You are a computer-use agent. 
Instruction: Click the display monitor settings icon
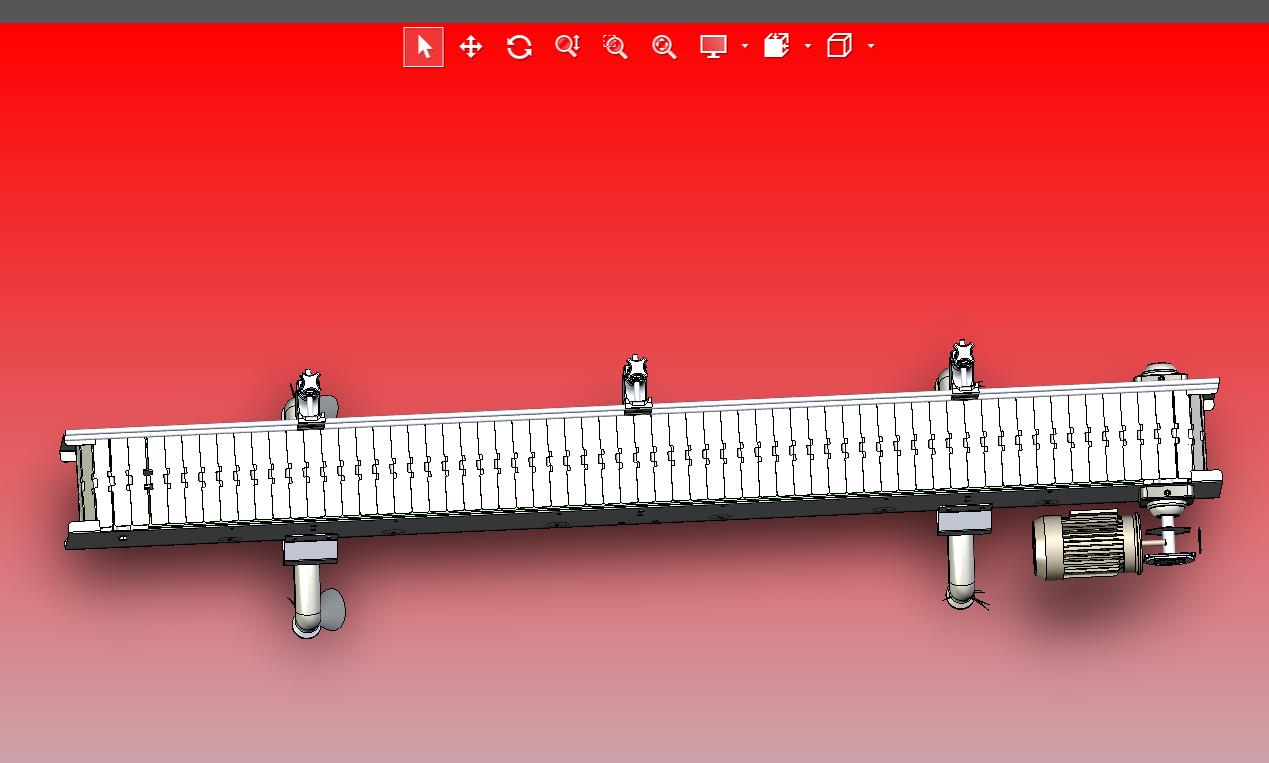pyautogui.click(x=713, y=47)
